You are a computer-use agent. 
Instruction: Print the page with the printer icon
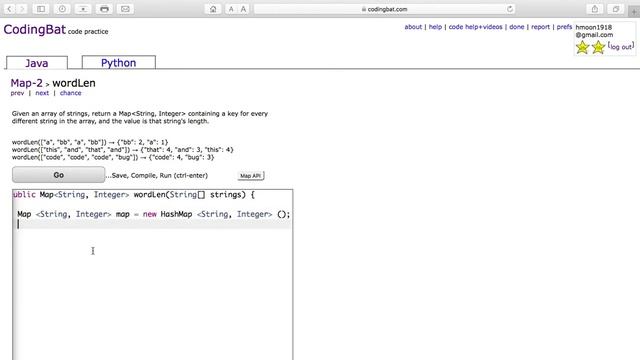coord(104,9)
